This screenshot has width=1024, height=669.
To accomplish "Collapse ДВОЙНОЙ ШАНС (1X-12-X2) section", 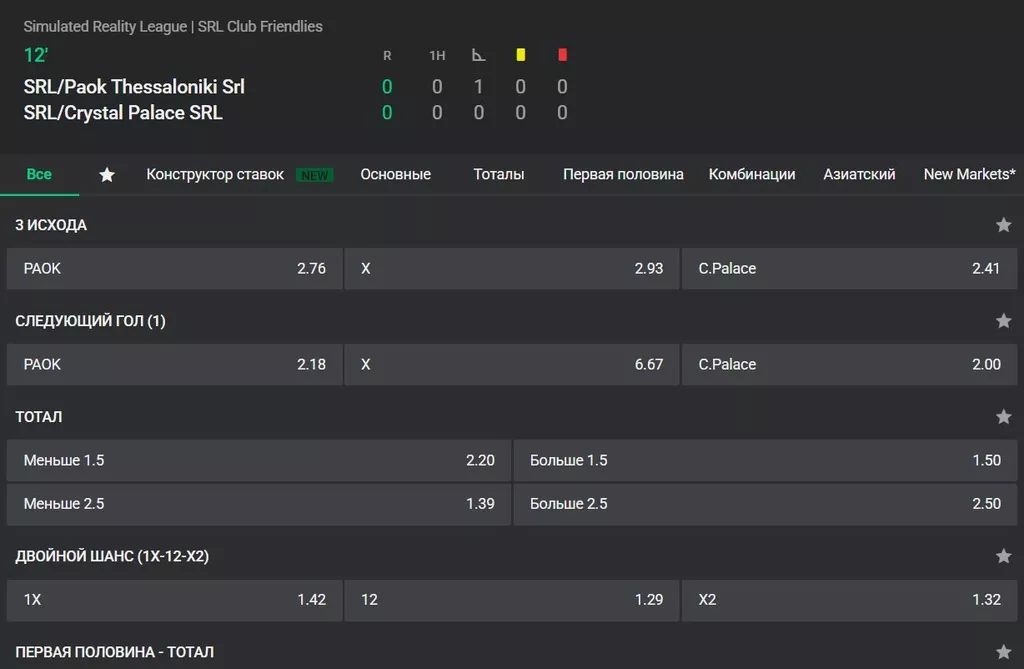I will pyautogui.click(x=112, y=556).
